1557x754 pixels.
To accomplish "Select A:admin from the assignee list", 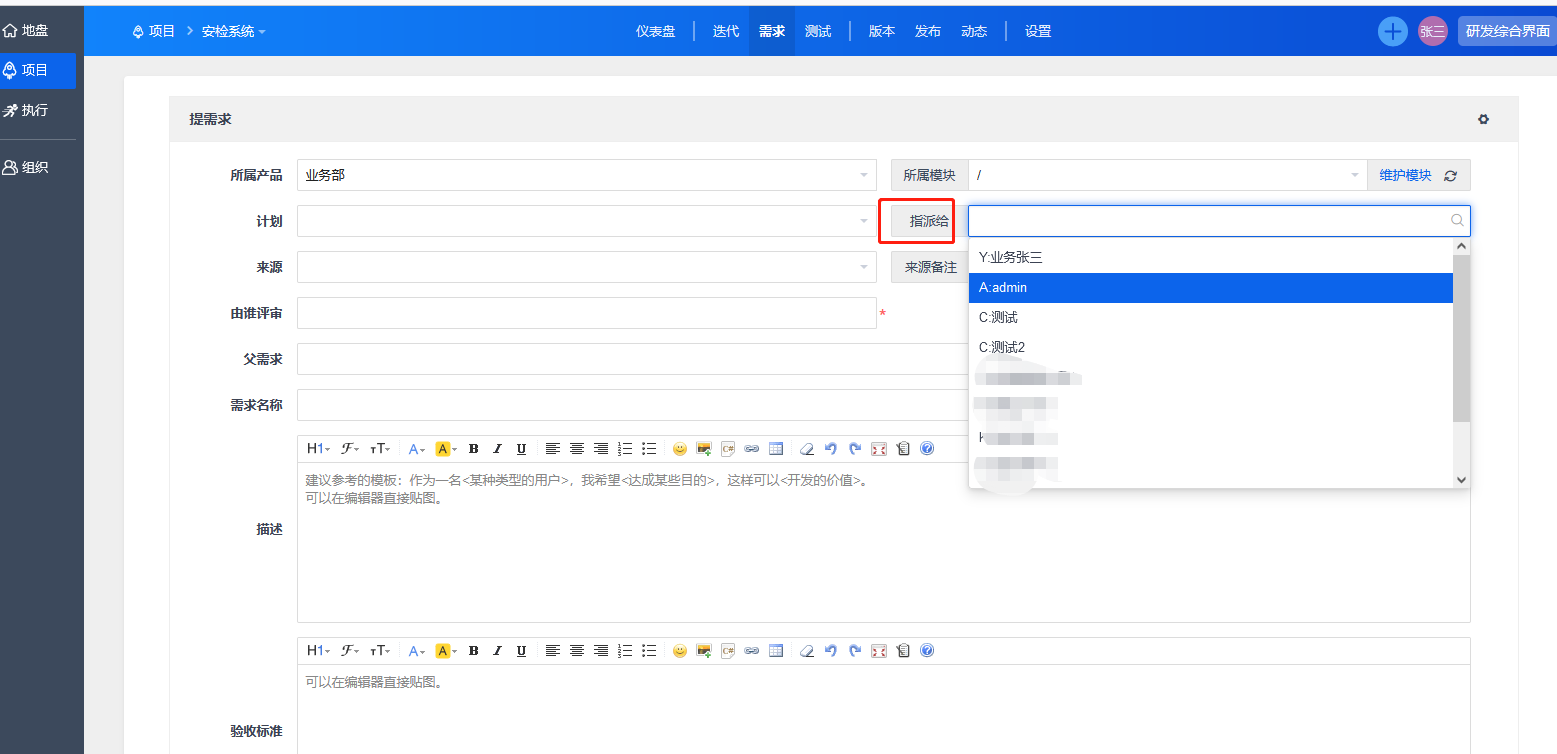I will click(x=1210, y=287).
